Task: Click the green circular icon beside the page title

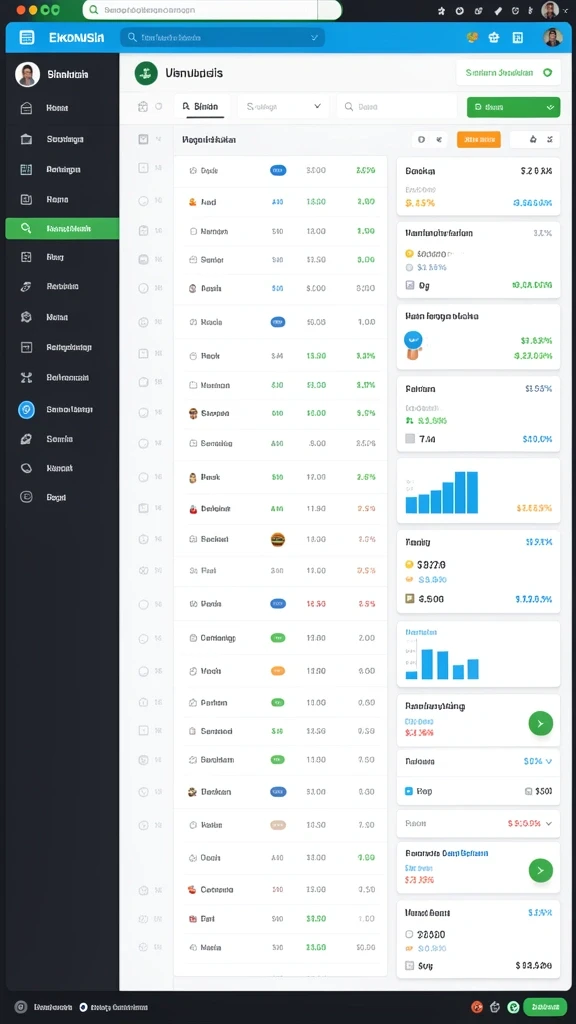Action: click(146, 73)
